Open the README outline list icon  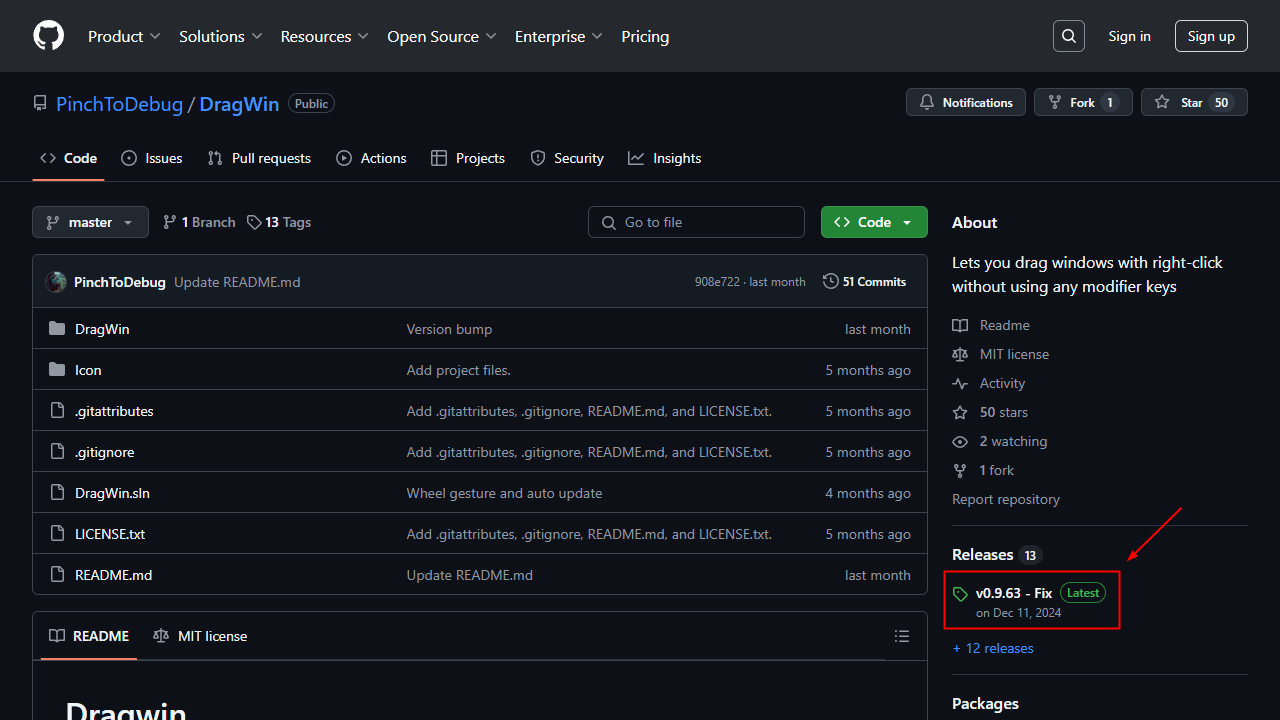(x=902, y=636)
